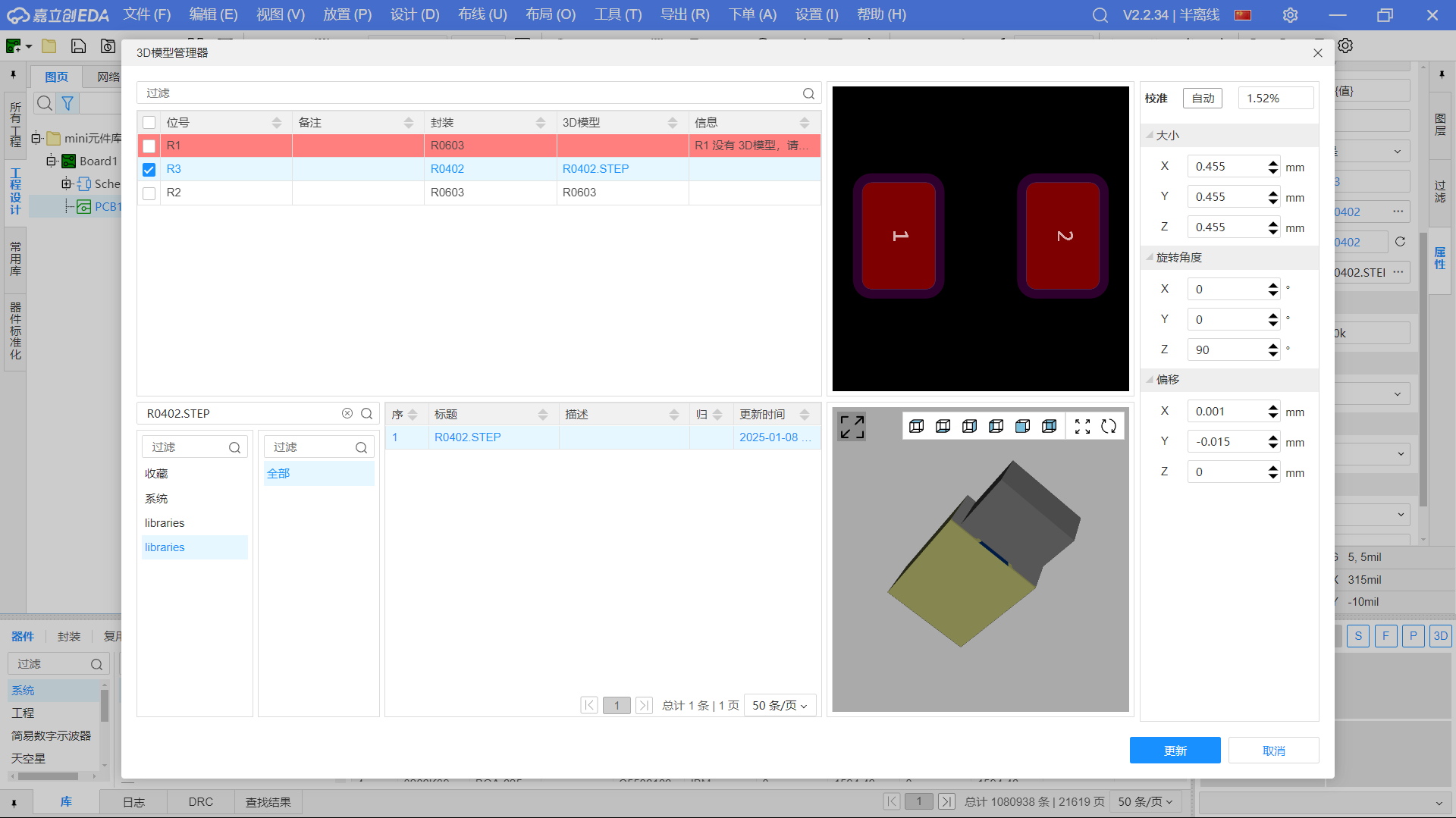Click the rotation Z angle input field
Viewport: 1456px width, 818px height.
(x=1225, y=349)
